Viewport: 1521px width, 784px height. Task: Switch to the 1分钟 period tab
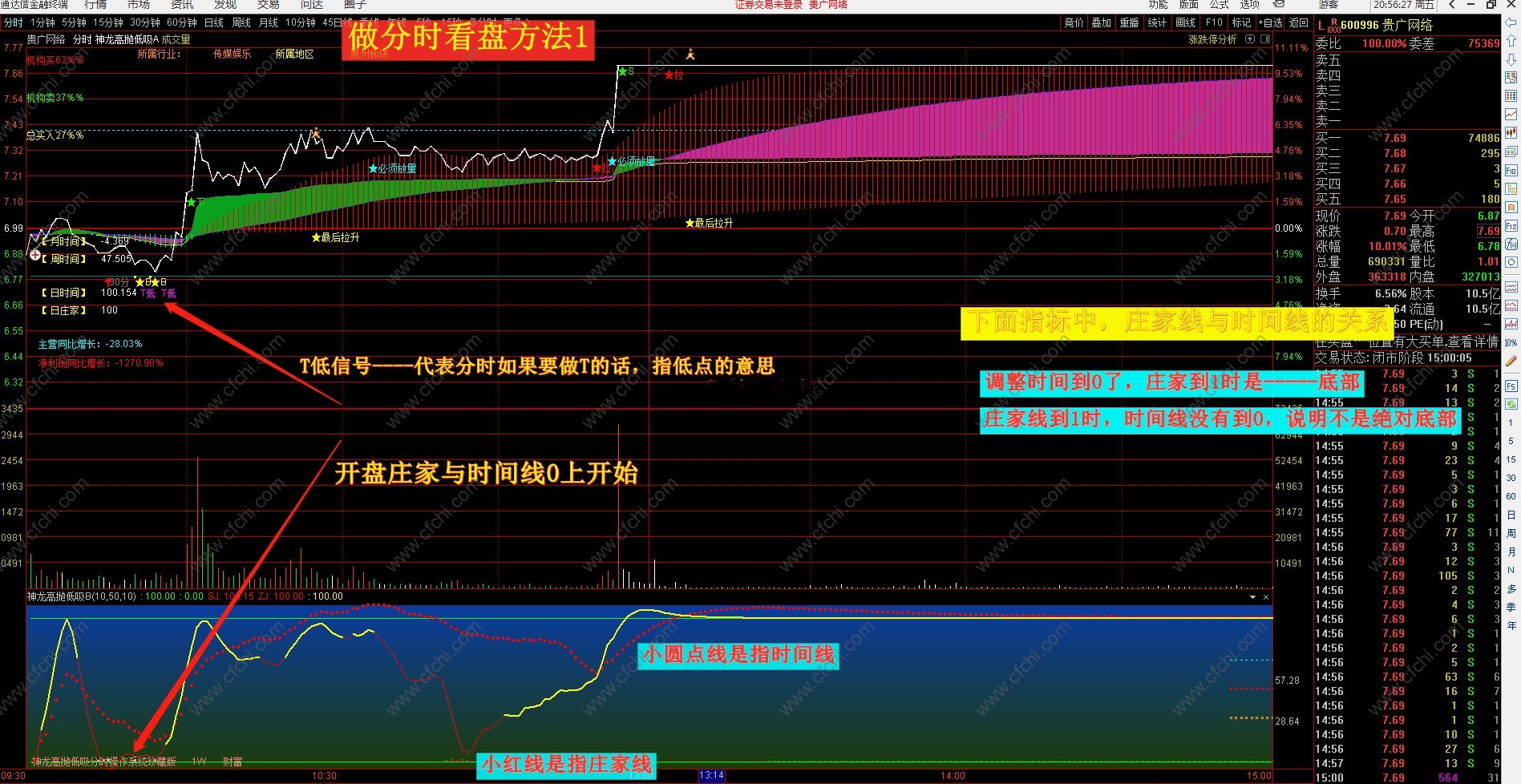click(x=43, y=22)
